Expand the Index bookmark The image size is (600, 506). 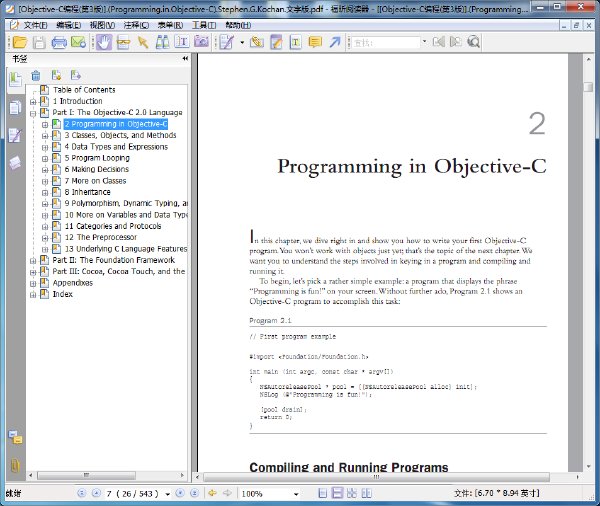[x=33, y=295]
